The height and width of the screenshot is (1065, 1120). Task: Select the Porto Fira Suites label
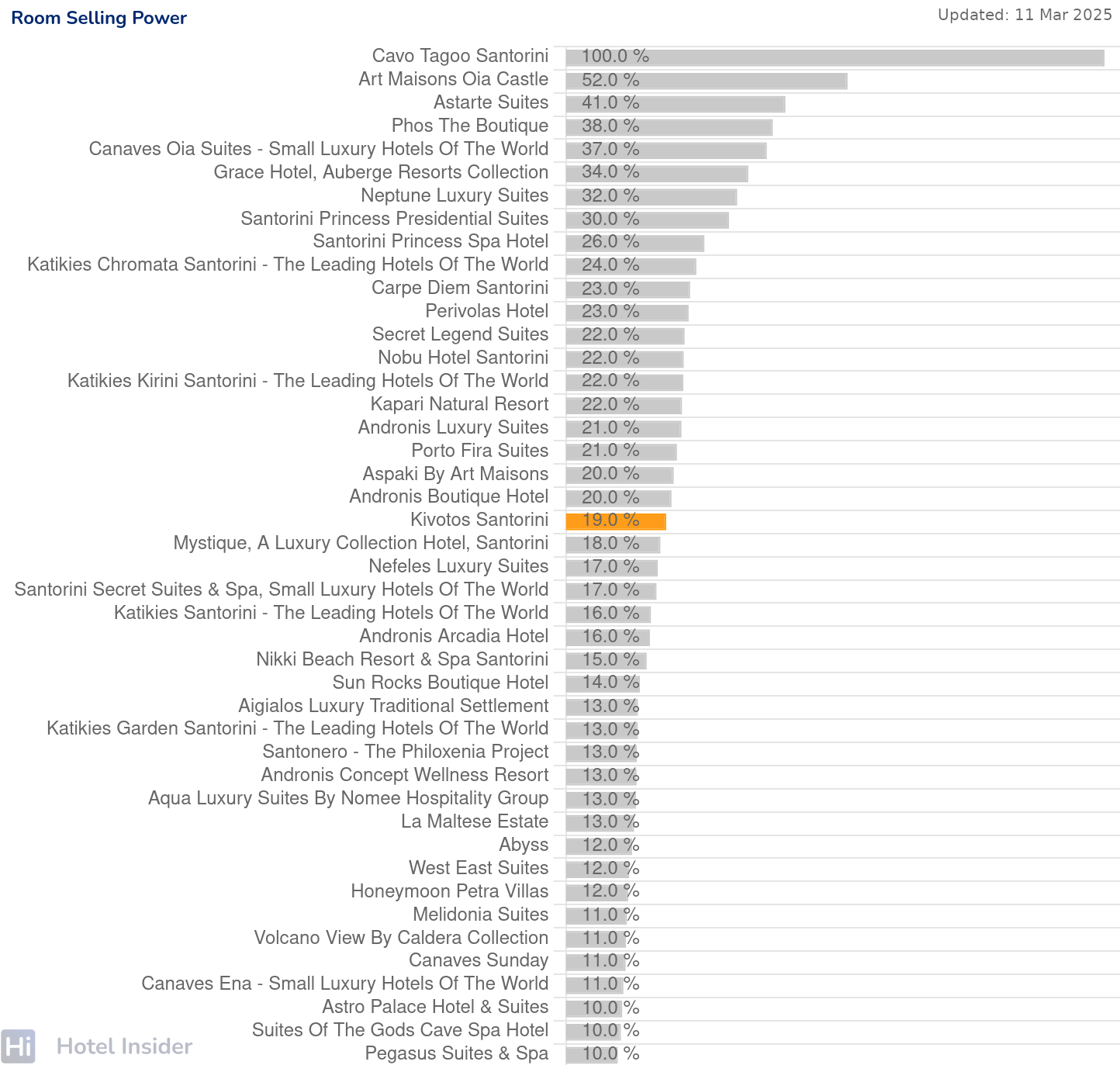click(479, 451)
